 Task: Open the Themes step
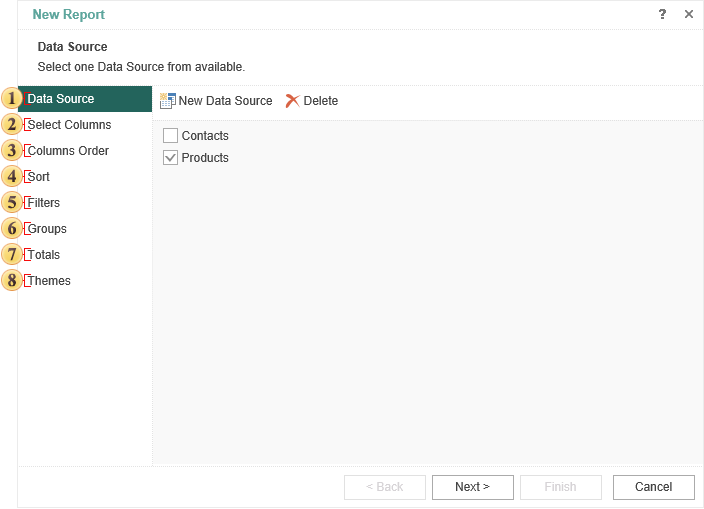pos(49,281)
